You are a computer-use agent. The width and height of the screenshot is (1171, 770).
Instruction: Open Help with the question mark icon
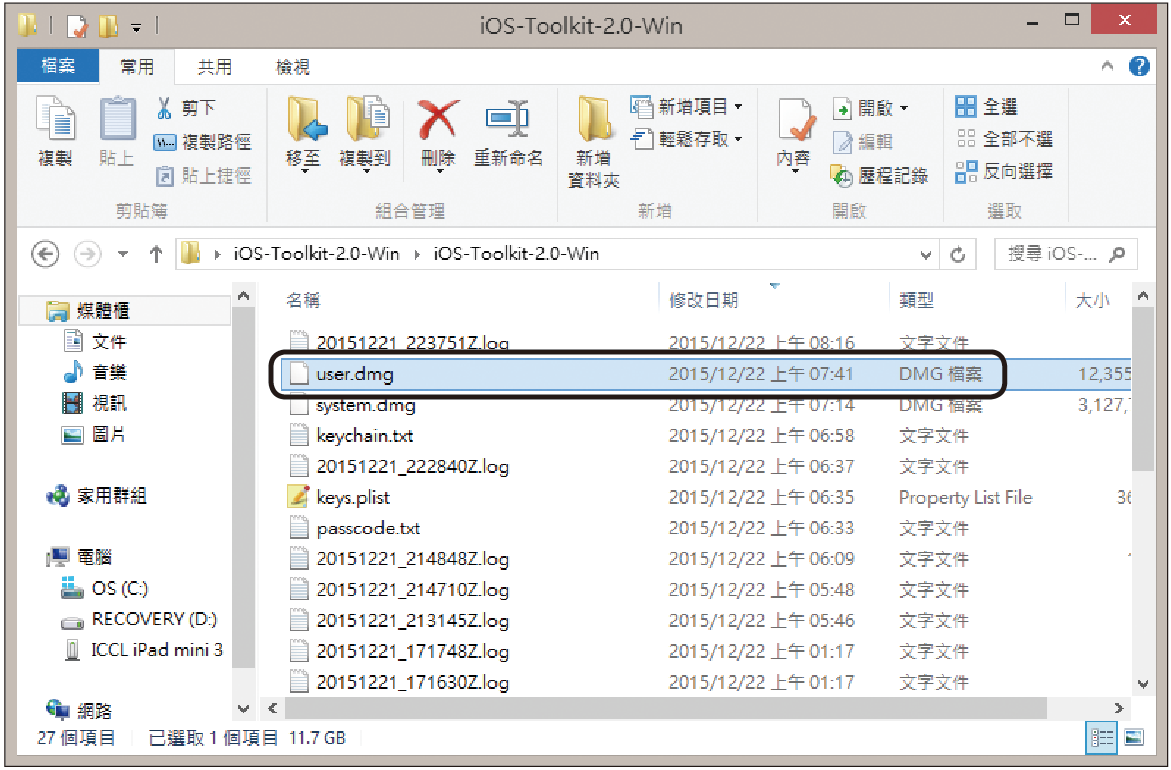pos(1139,66)
